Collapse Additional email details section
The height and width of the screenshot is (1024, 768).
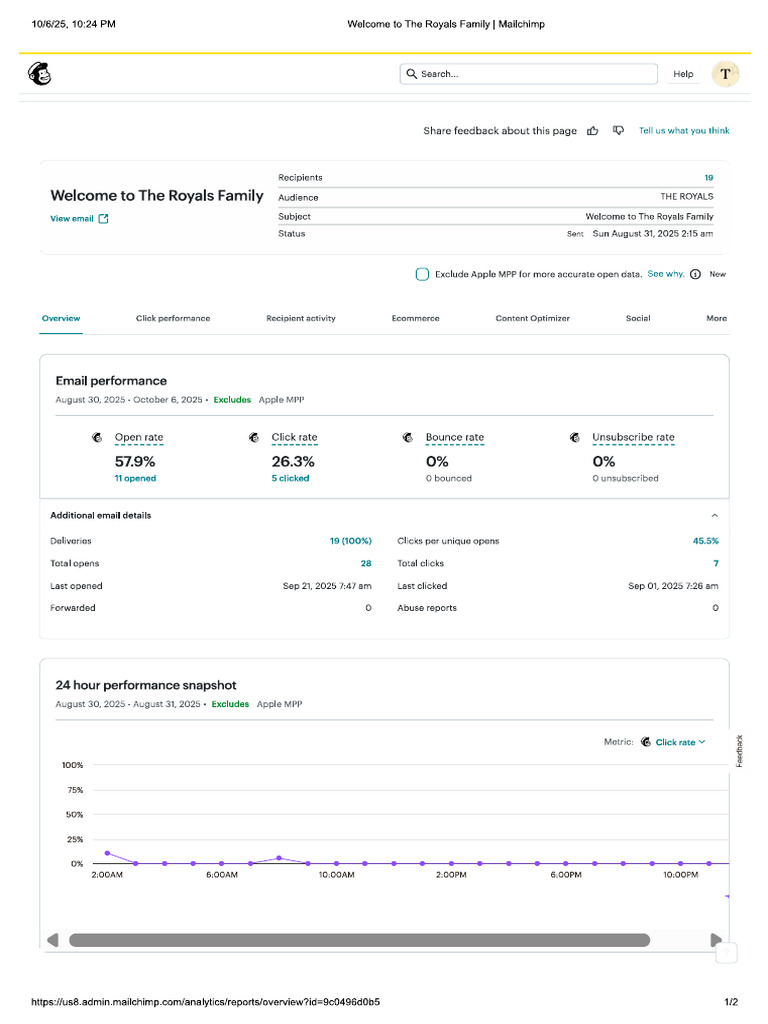coord(714,515)
